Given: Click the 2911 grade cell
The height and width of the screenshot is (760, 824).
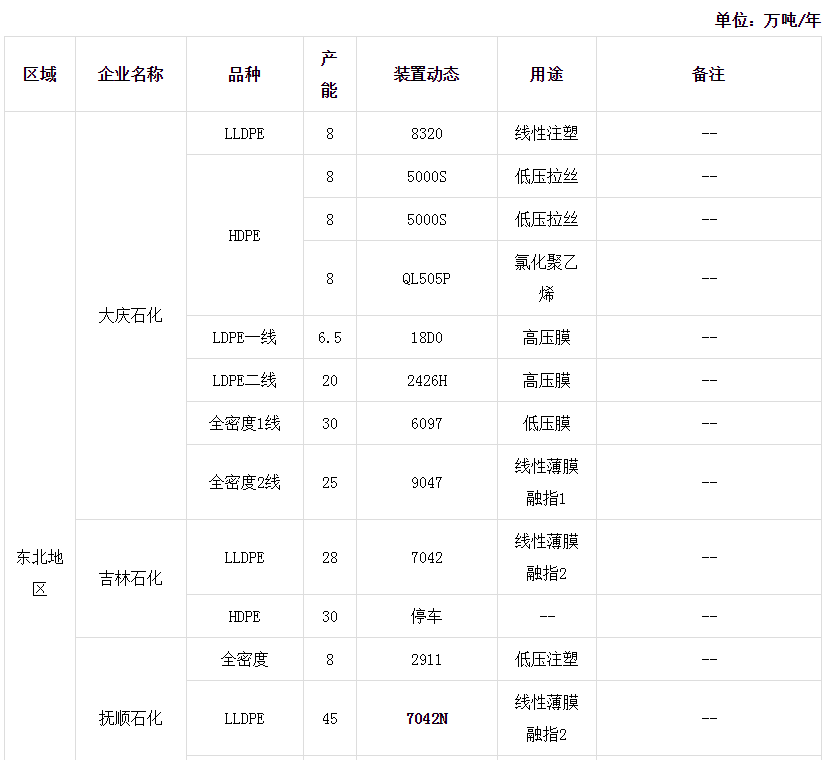Looking at the screenshot, I should 427,660.
